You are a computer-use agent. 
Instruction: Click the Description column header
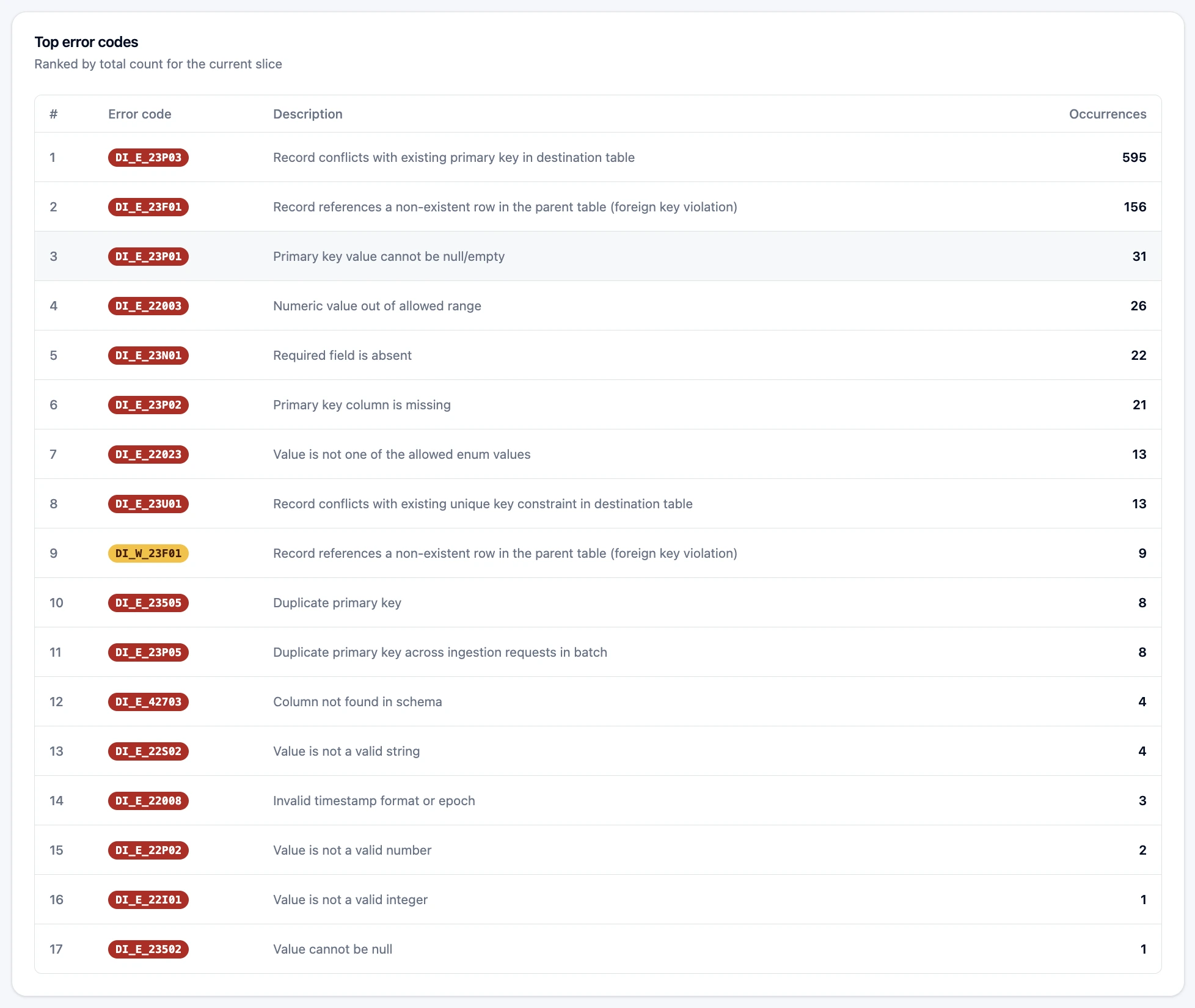(x=308, y=114)
